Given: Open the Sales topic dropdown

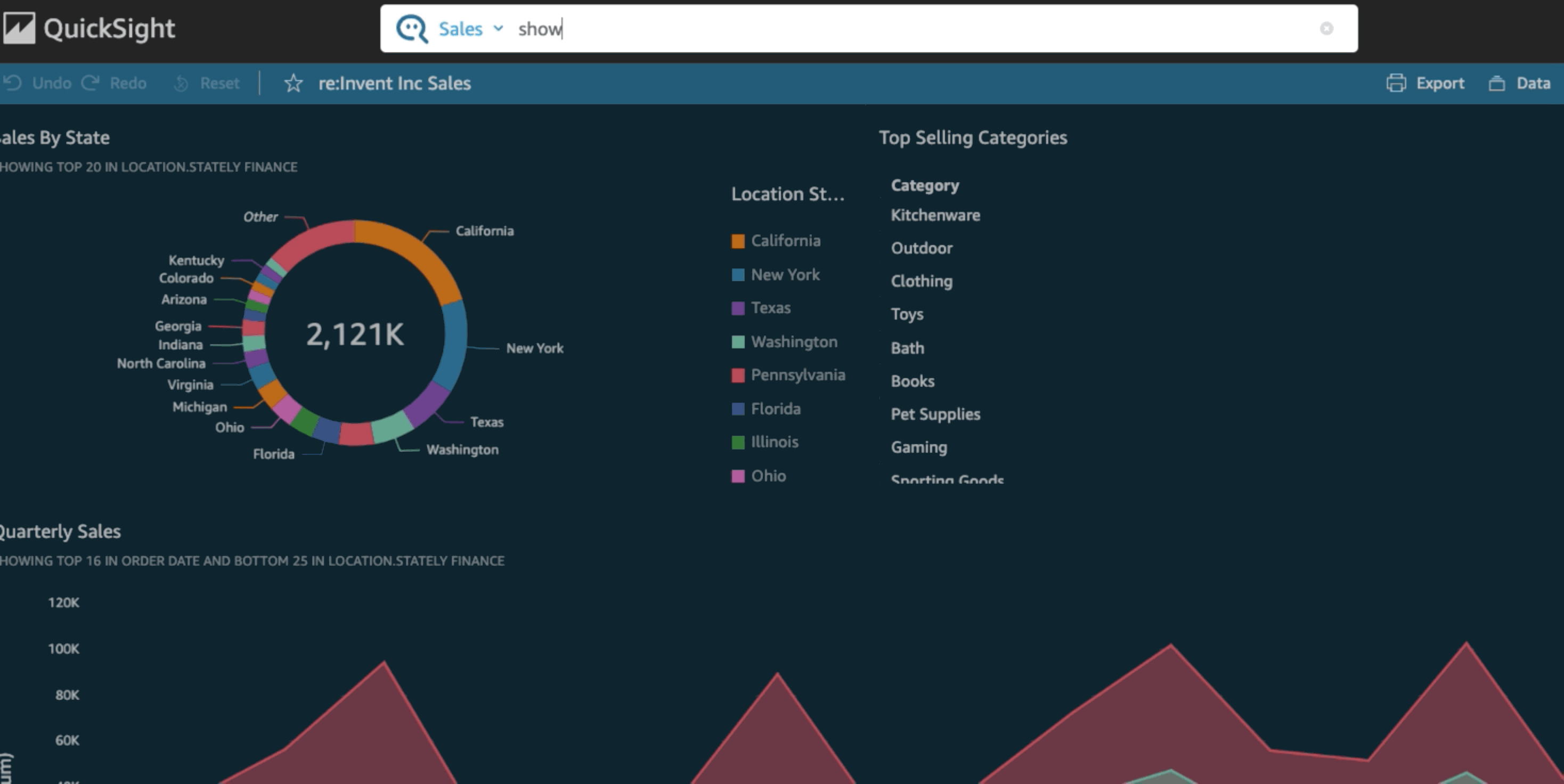Looking at the screenshot, I should 470,29.
